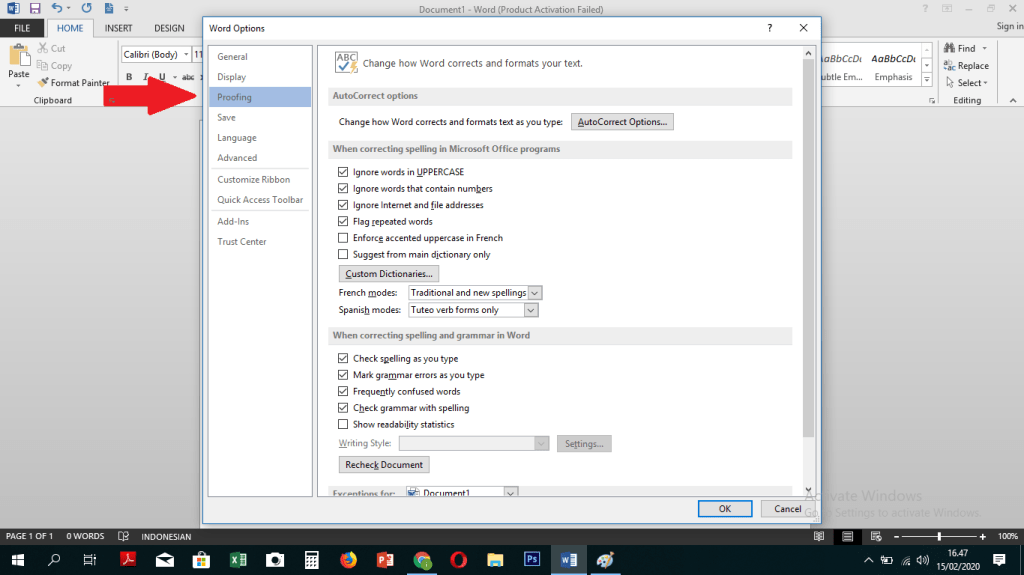Image resolution: width=1024 pixels, height=575 pixels.
Task: Switch to the Display options category
Action: point(231,77)
